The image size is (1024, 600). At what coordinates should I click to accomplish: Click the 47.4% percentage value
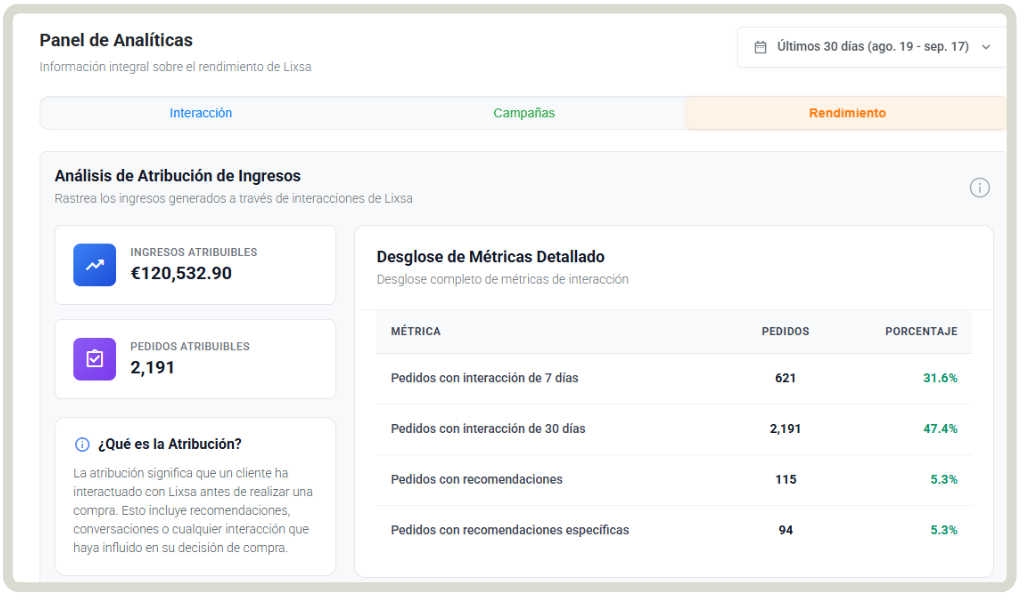[x=940, y=428]
